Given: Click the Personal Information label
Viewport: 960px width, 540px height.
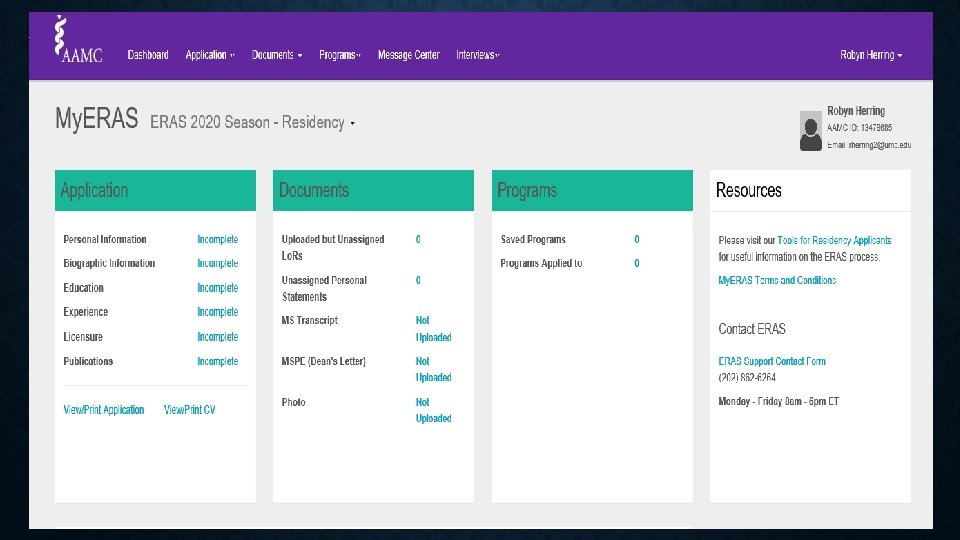Looking at the screenshot, I should coord(105,239).
